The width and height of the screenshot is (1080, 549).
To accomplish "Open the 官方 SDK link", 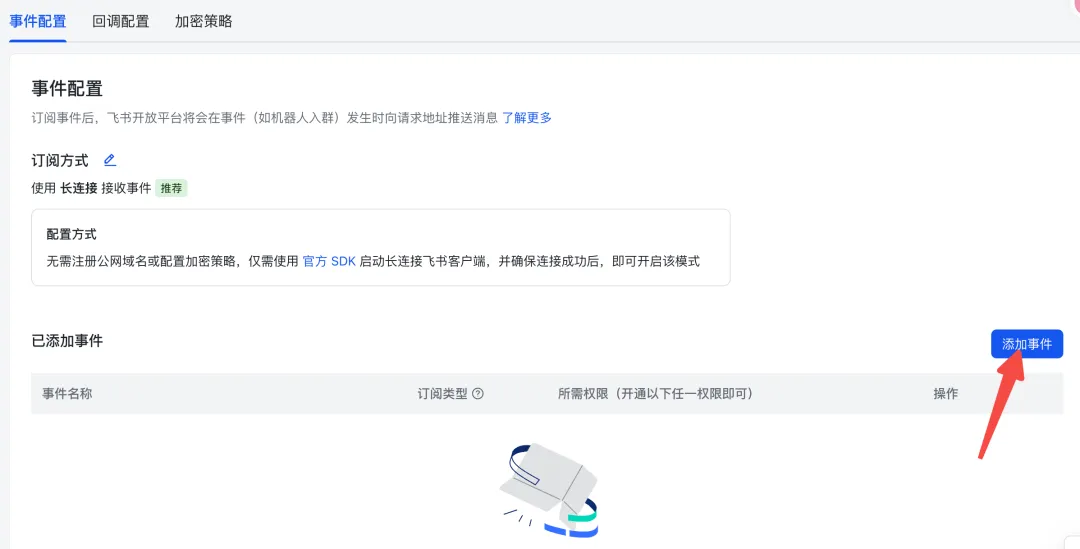I will pyautogui.click(x=329, y=262).
